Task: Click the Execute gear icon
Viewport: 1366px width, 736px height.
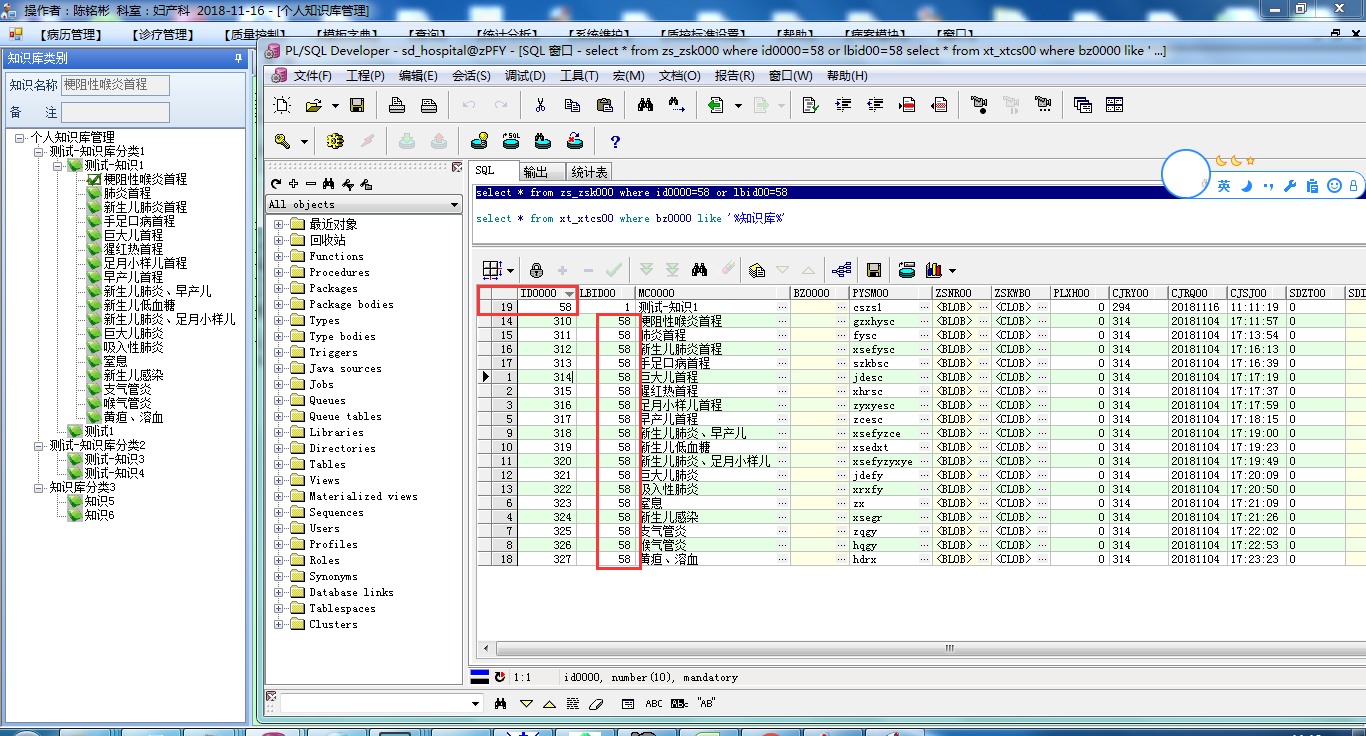Action: click(335, 141)
